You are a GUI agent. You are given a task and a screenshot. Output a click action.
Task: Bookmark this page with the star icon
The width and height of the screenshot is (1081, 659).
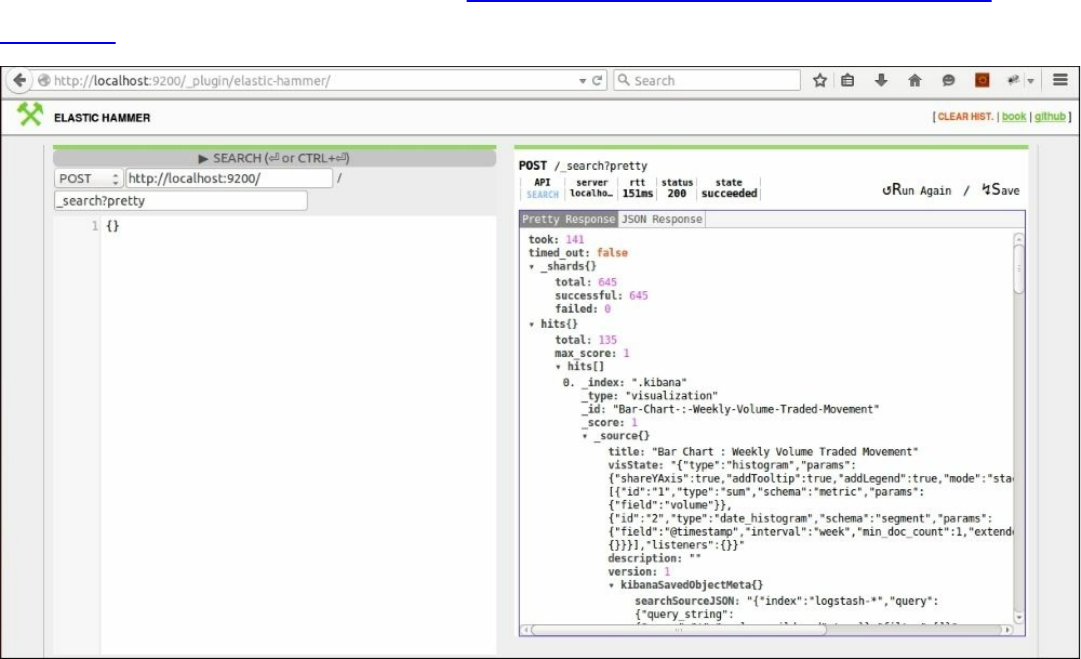click(x=819, y=81)
